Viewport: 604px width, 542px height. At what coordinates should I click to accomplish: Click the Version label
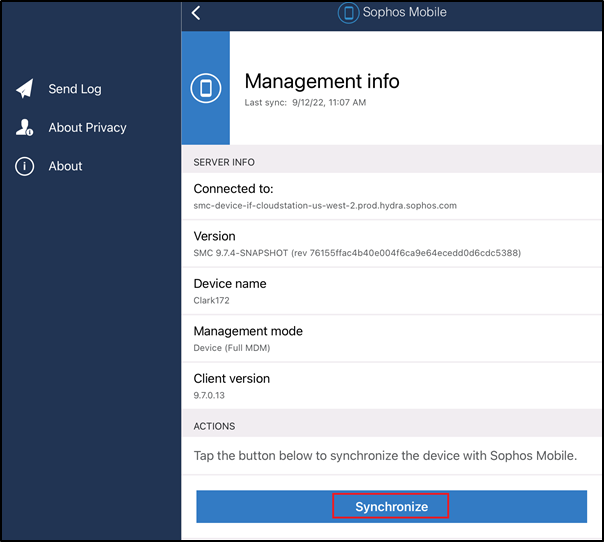[x=215, y=236]
